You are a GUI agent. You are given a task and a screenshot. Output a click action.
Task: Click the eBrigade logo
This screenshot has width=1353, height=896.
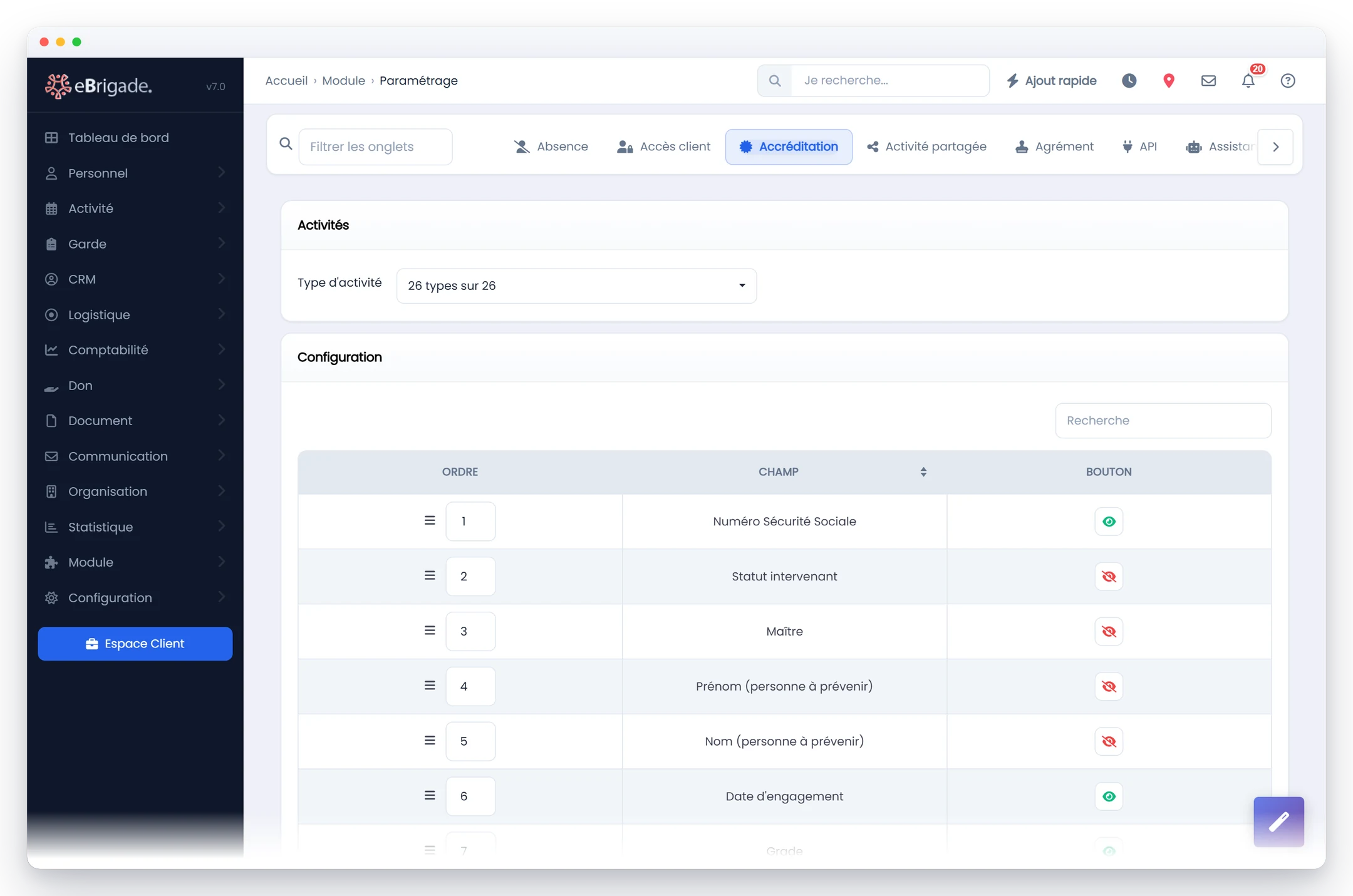tap(98, 86)
